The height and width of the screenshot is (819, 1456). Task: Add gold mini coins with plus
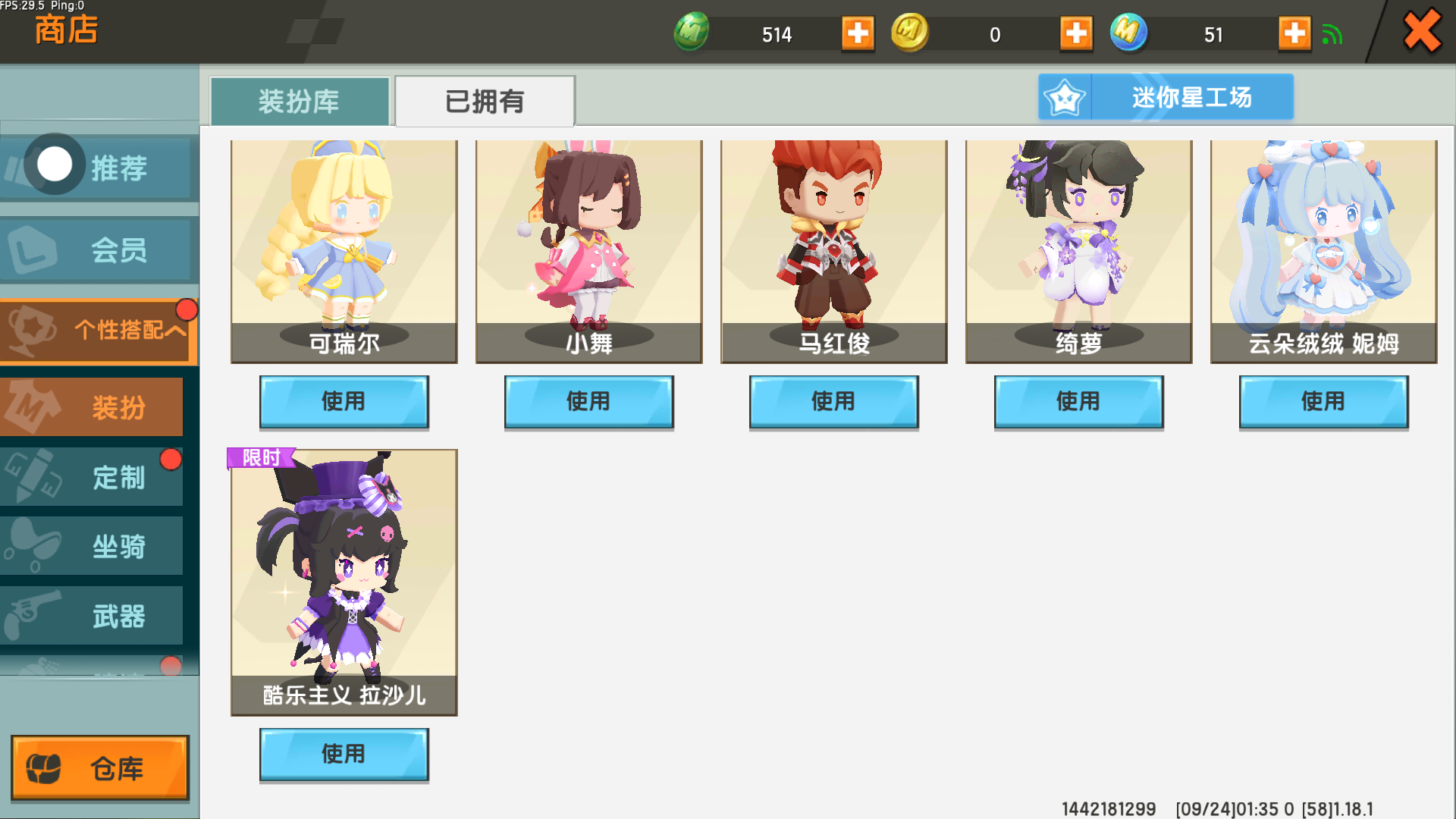pyautogui.click(x=1076, y=33)
